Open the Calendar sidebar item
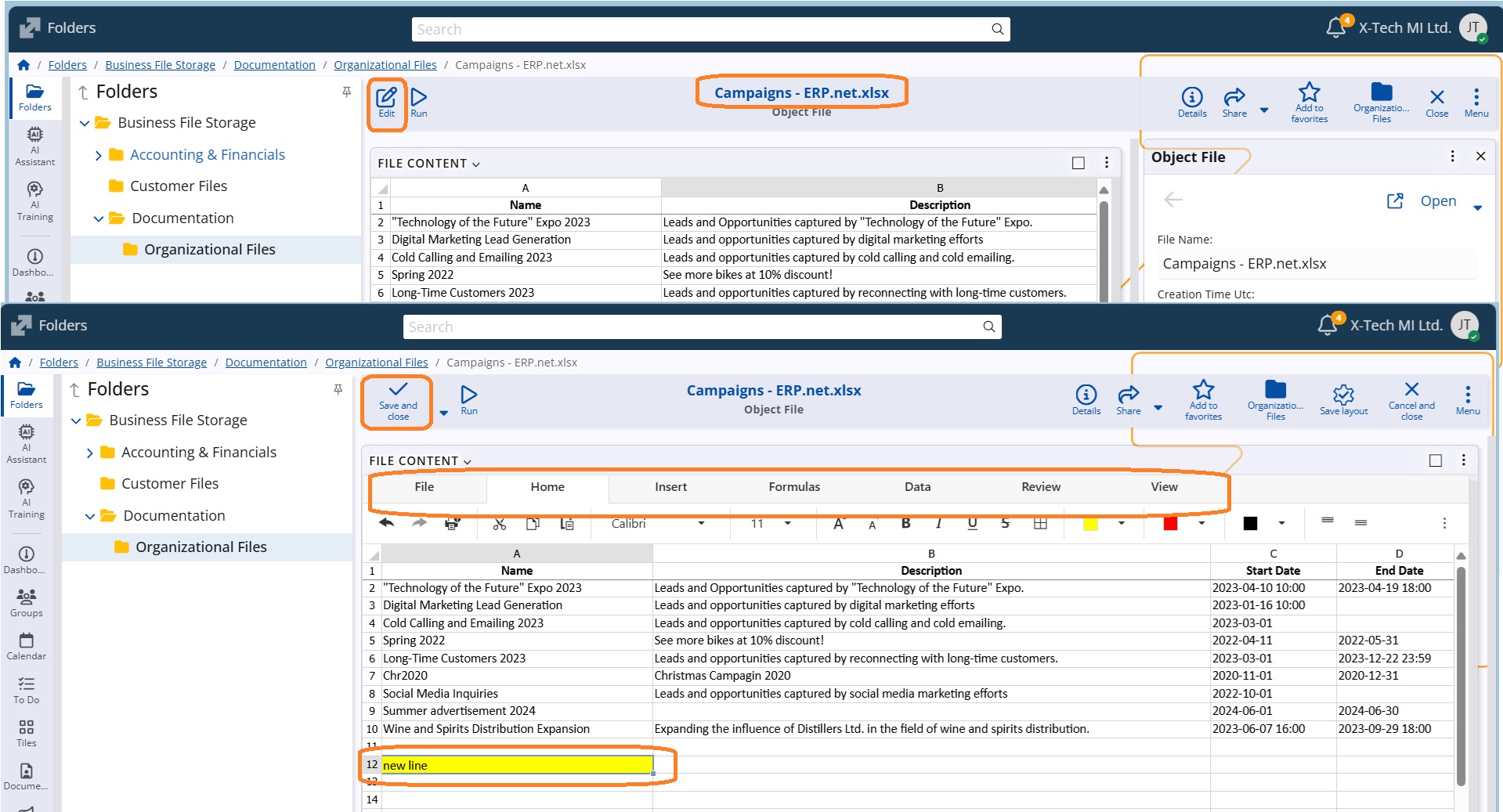 (27, 647)
